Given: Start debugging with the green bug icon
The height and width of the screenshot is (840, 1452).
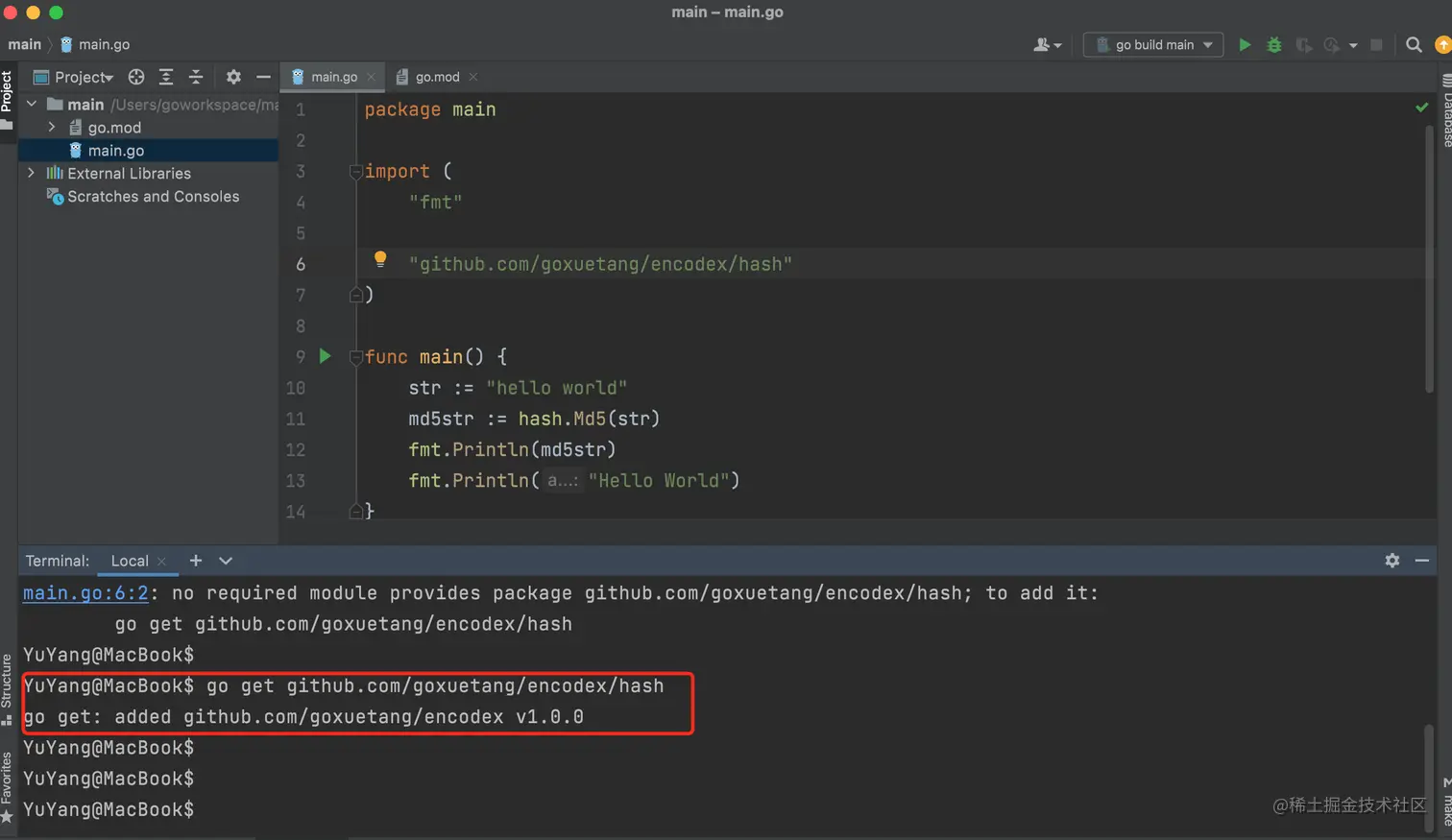Looking at the screenshot, I should coord(1274,44).
